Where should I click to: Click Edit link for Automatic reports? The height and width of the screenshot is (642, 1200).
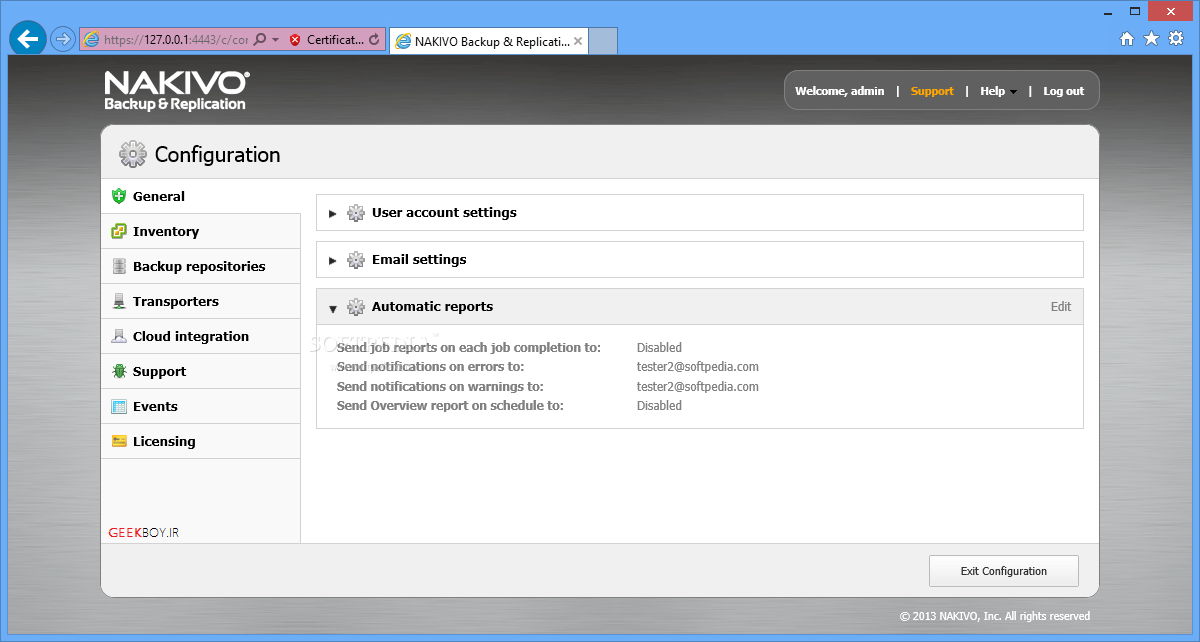click(x=1061, y=307)
